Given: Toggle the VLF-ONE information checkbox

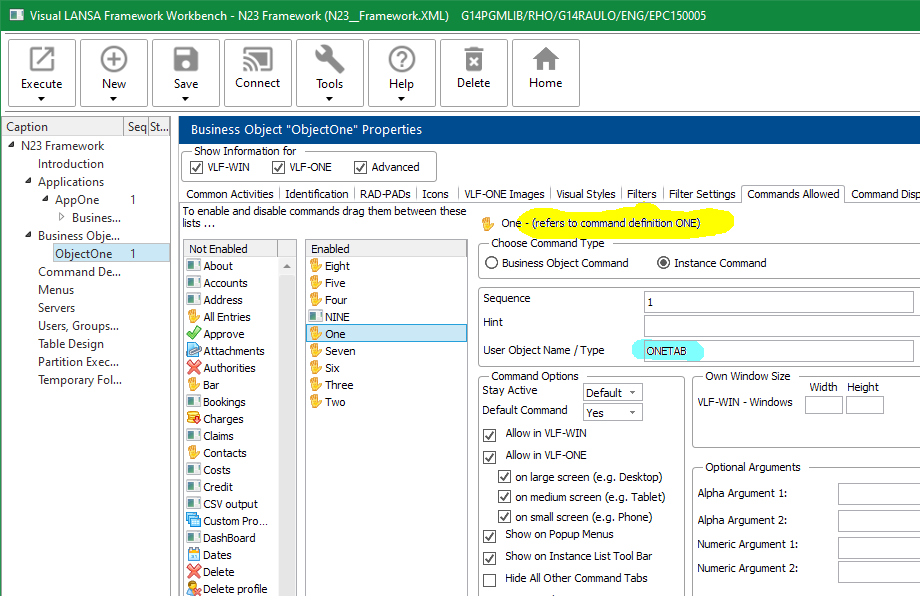Looking at the screenshot, I should click(278, 168).
